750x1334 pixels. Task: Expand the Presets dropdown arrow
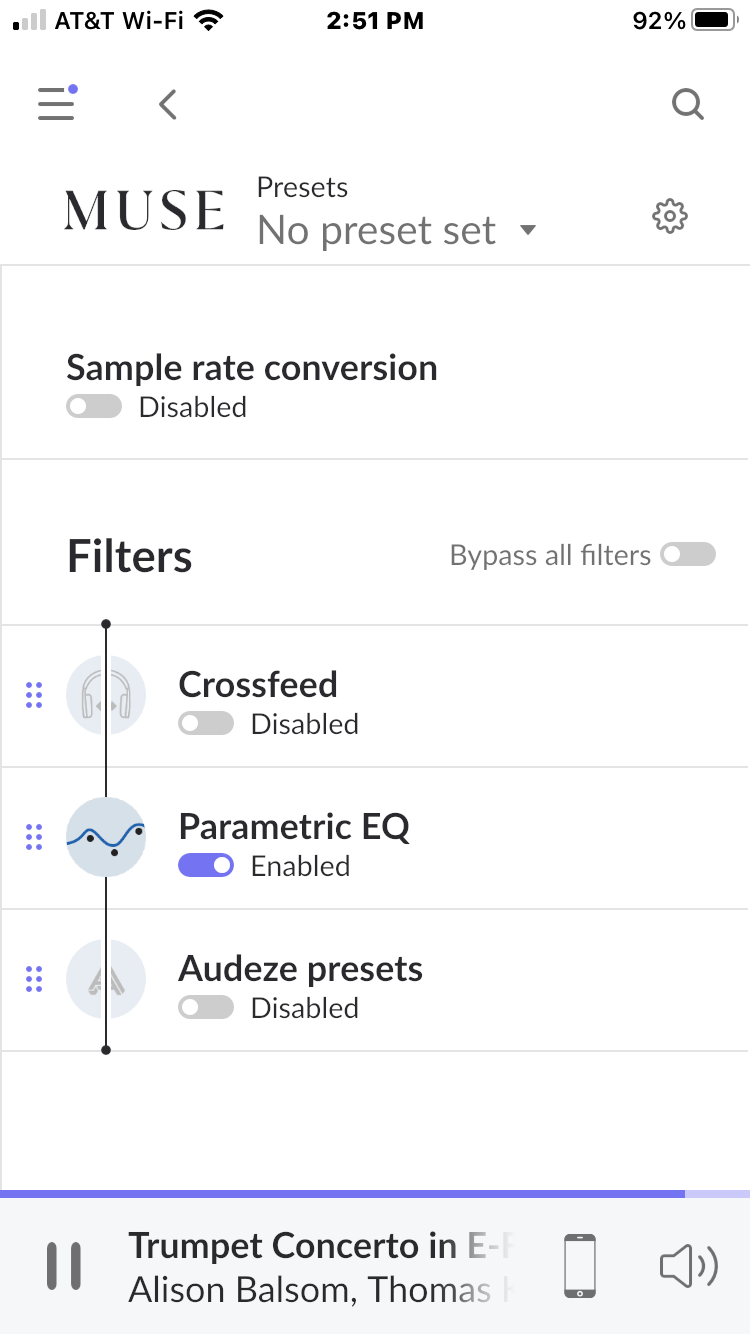tap(528, 231)
